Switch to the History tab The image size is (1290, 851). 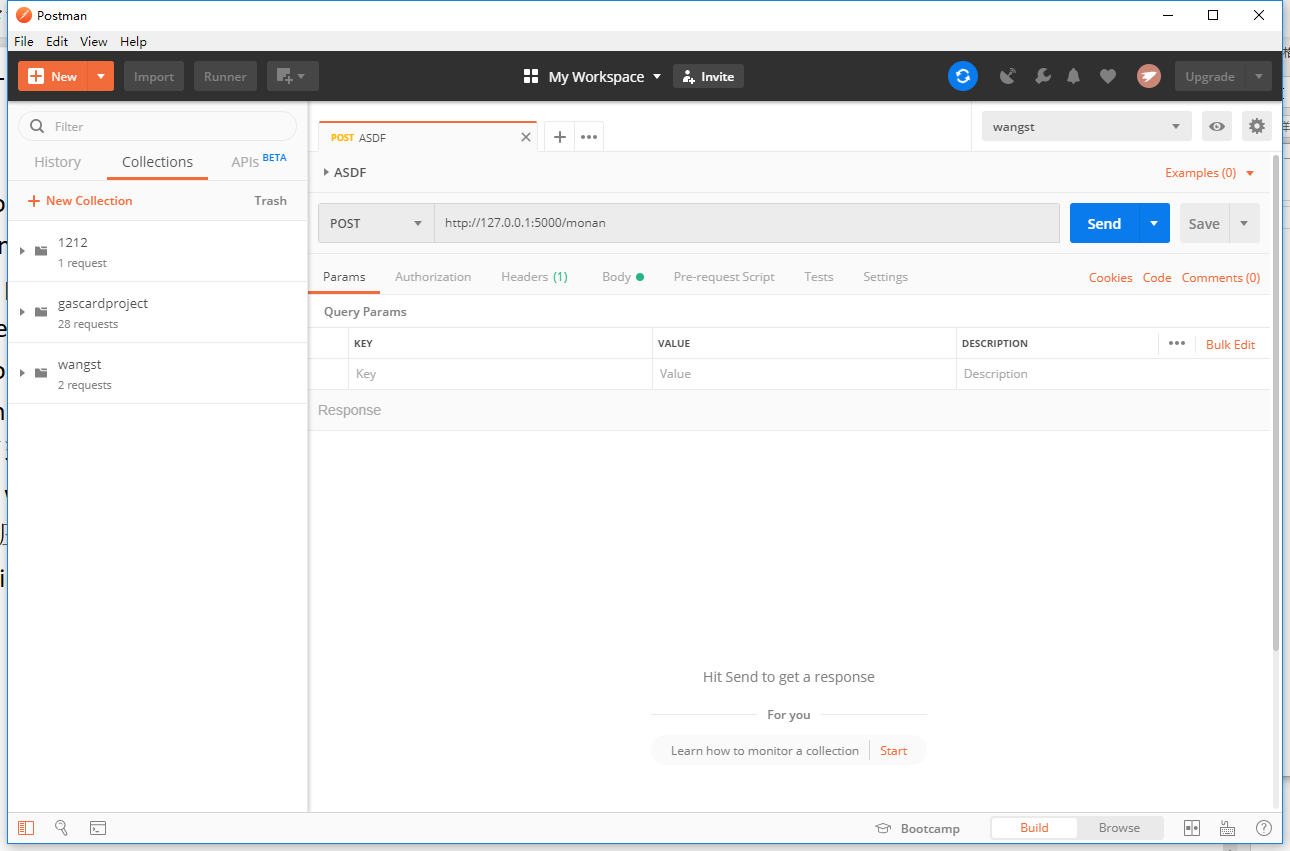(x=57, y=162)
